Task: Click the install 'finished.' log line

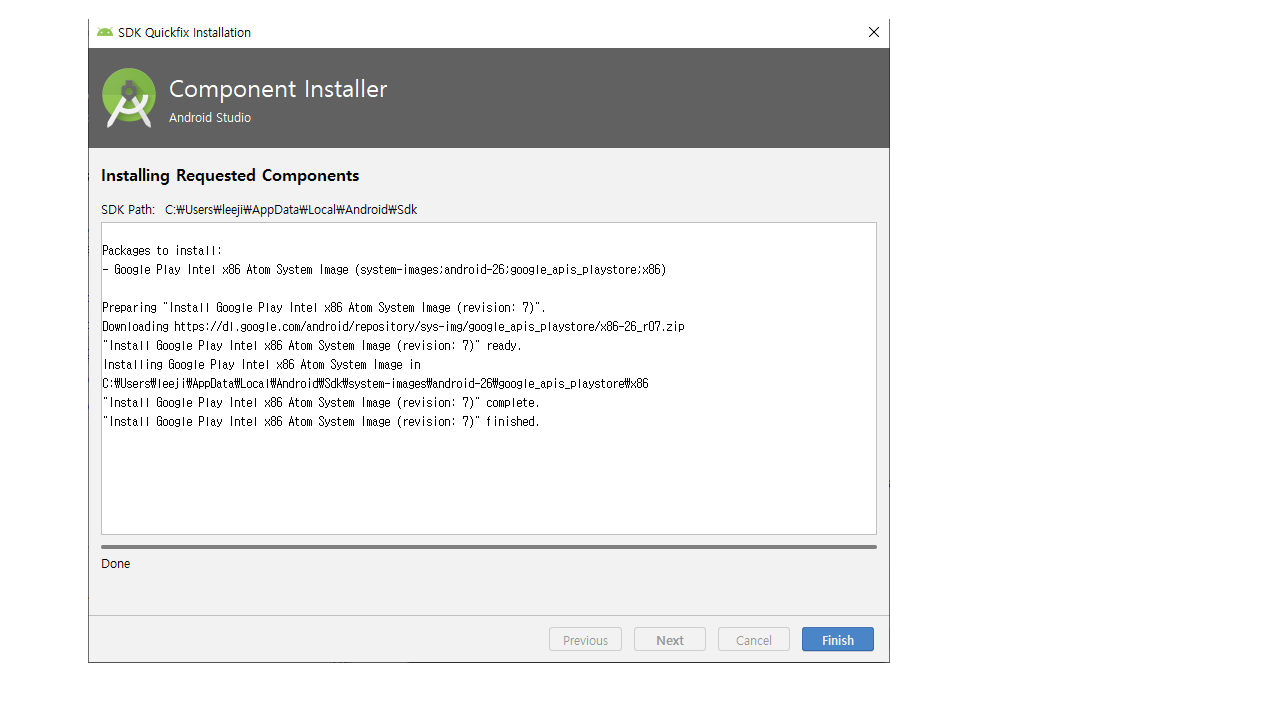Action: [321, 422]
